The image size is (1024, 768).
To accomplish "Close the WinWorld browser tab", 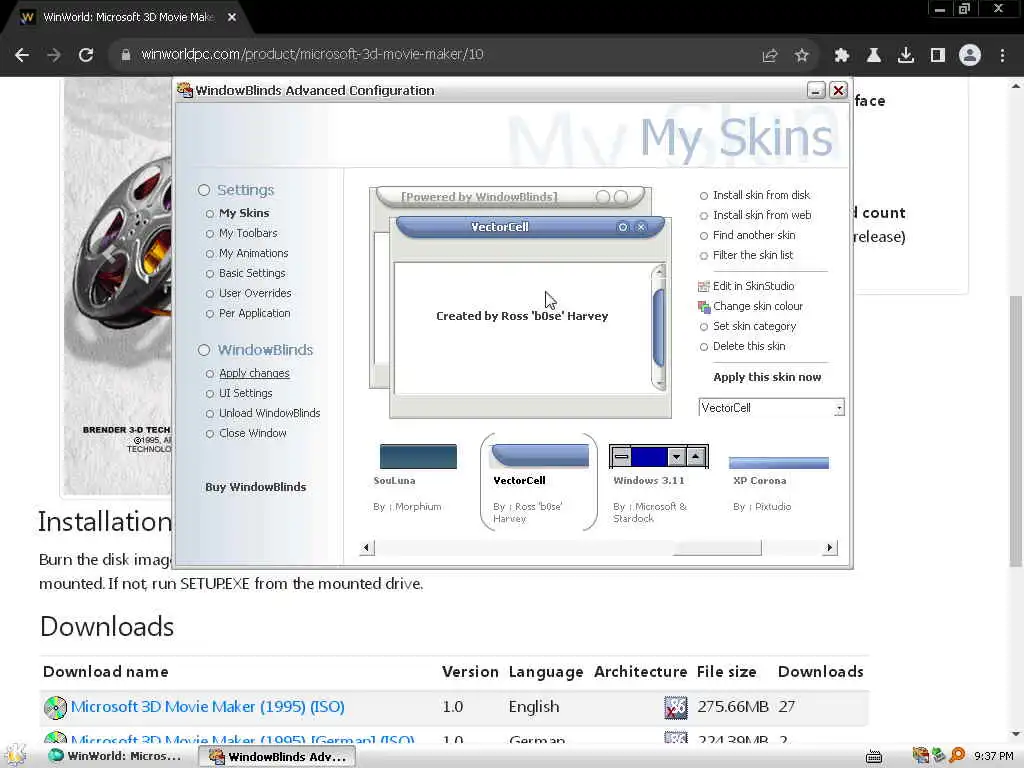I will pyautogui.click(x=232, y=18).
